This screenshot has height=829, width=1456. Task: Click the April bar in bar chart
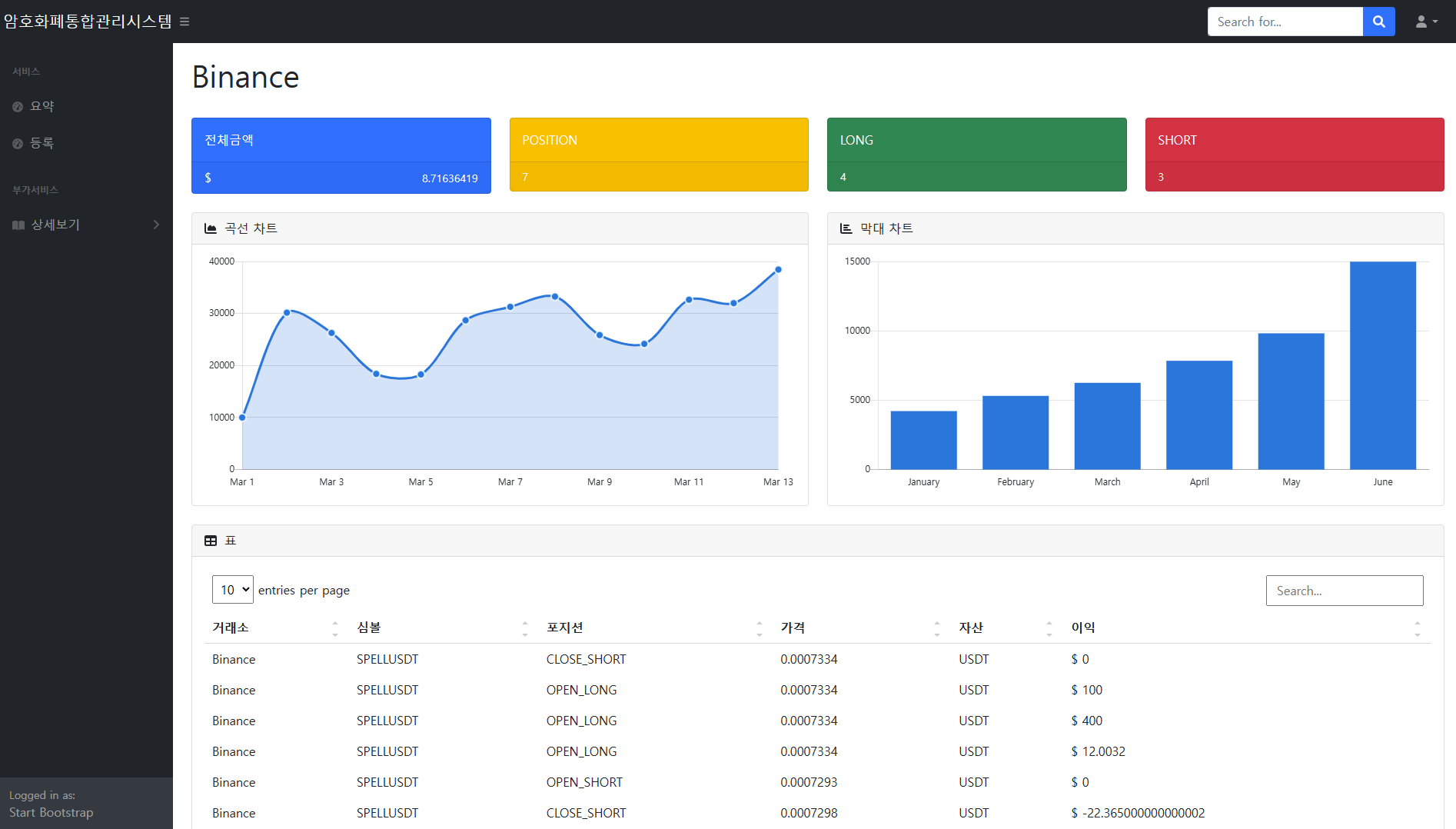point(1199,414)
